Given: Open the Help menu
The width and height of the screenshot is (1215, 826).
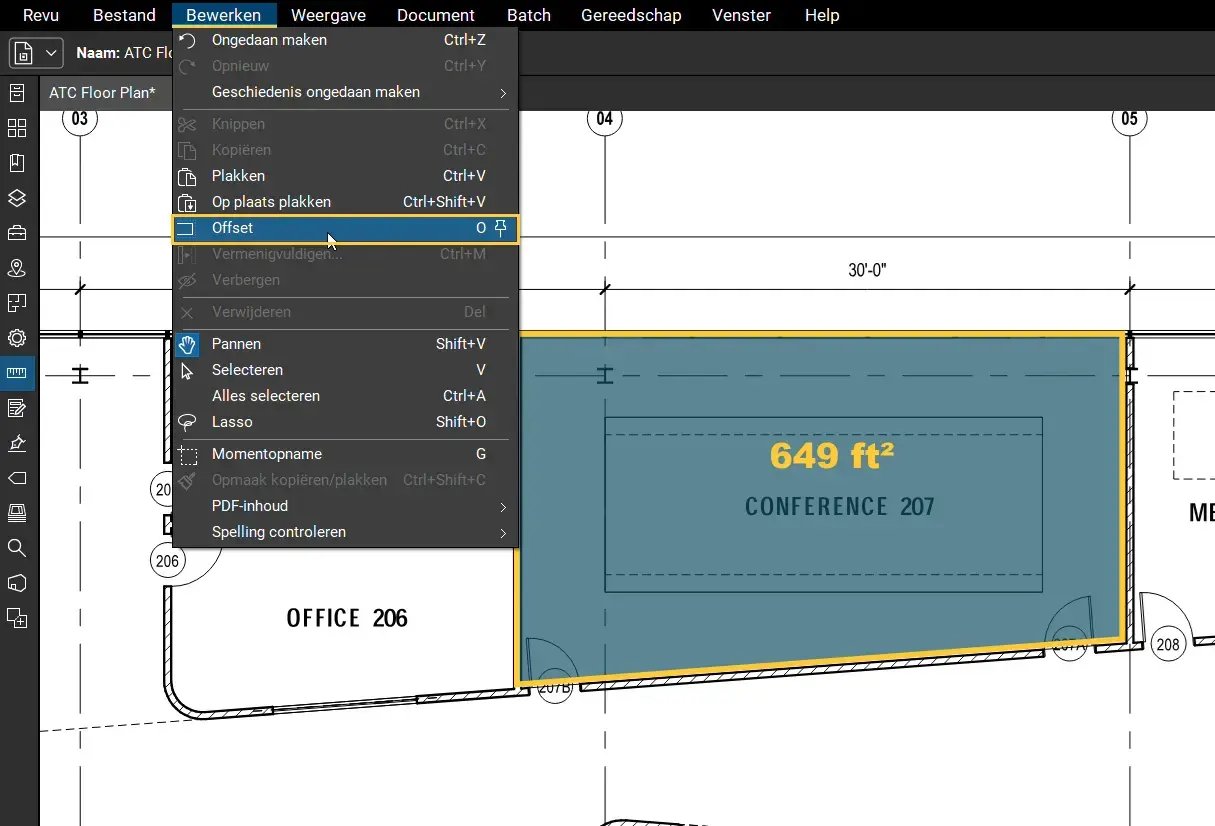Looking at the screenshot, I should point(822,15).
